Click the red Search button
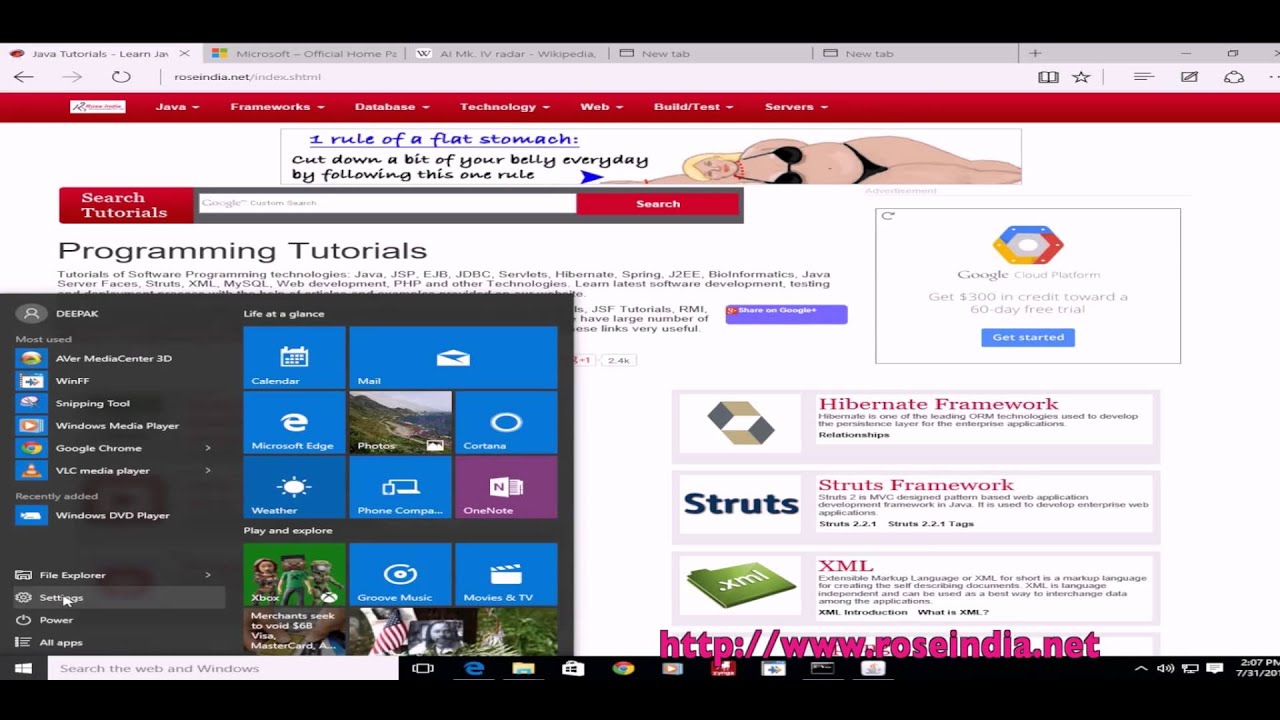Image resolution: width=1280 pixels, height=720 pixels. 658,203
